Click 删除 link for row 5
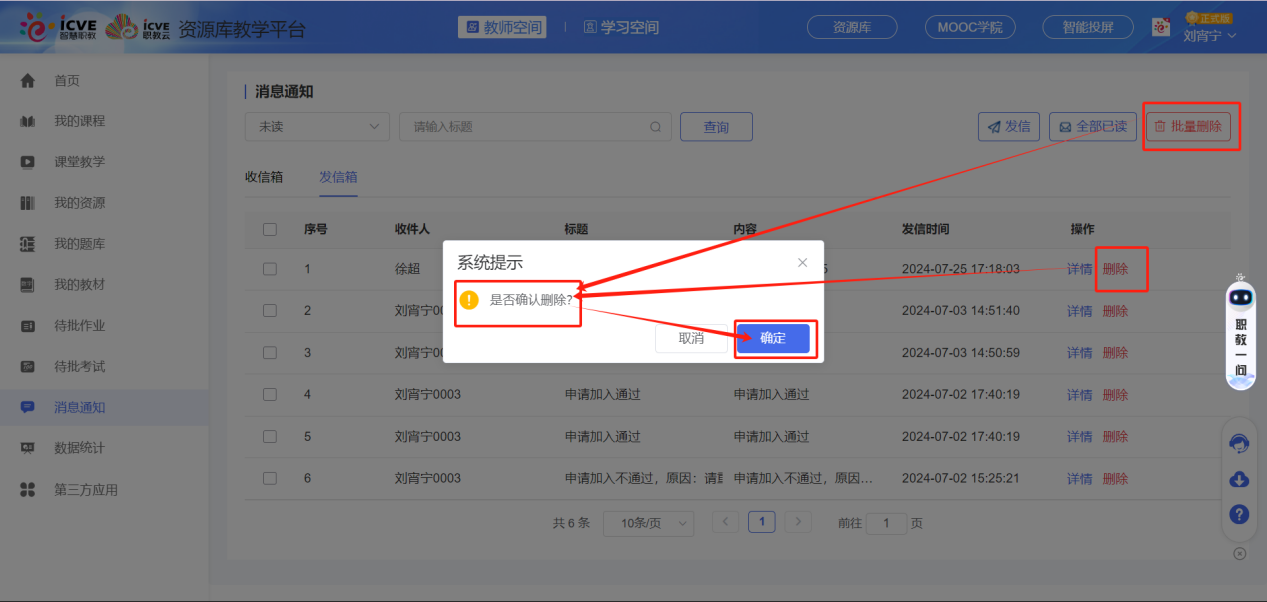Screen dimensions: 1267x602 [1115, 437]
